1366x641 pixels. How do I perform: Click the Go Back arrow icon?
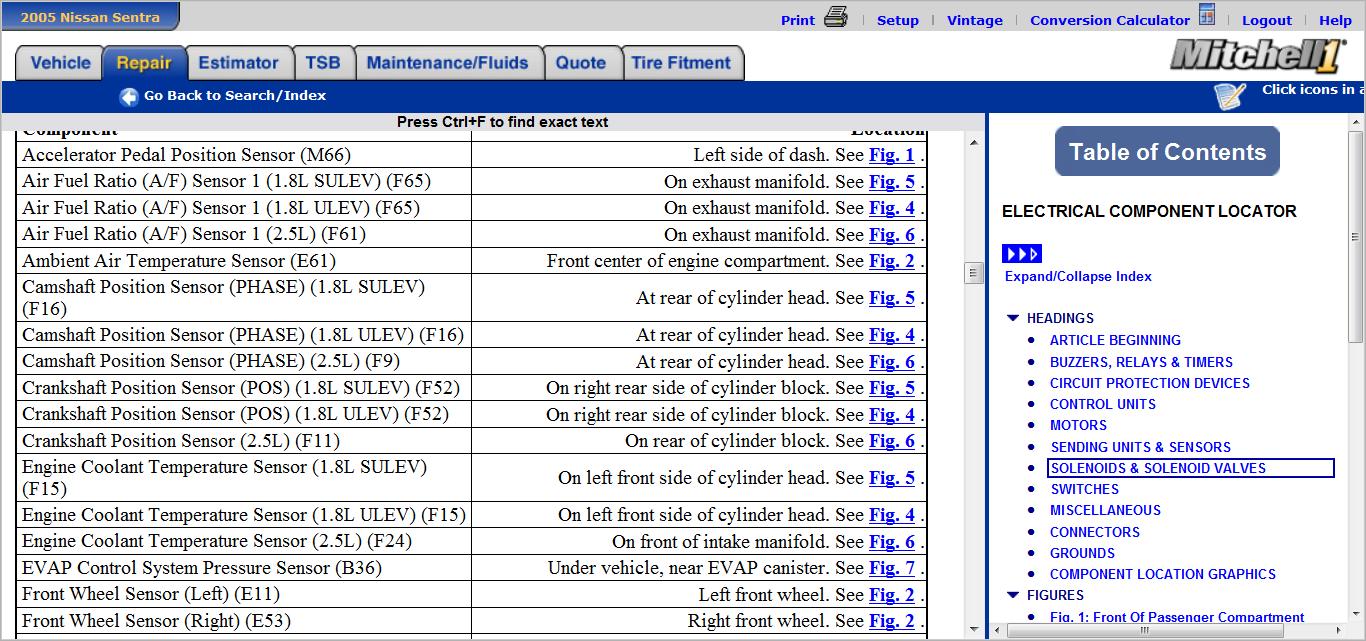129,97
